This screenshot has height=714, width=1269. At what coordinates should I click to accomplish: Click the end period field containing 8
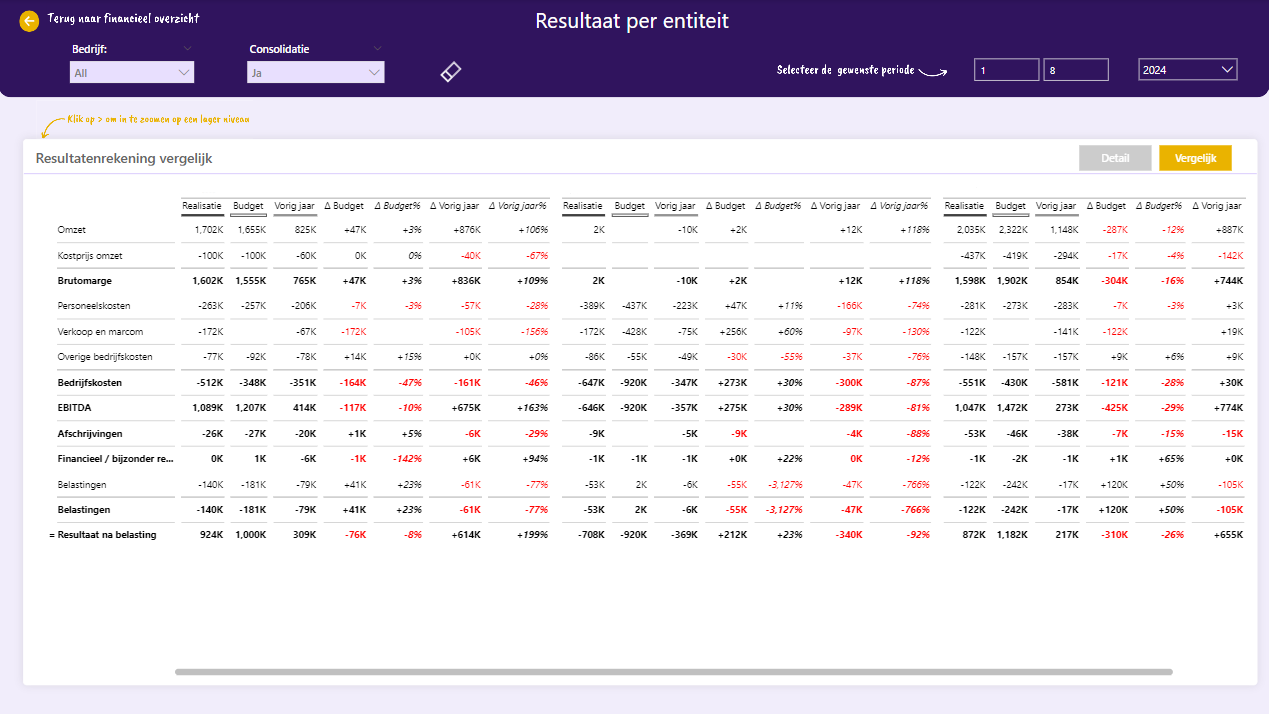coord(1075,70)
